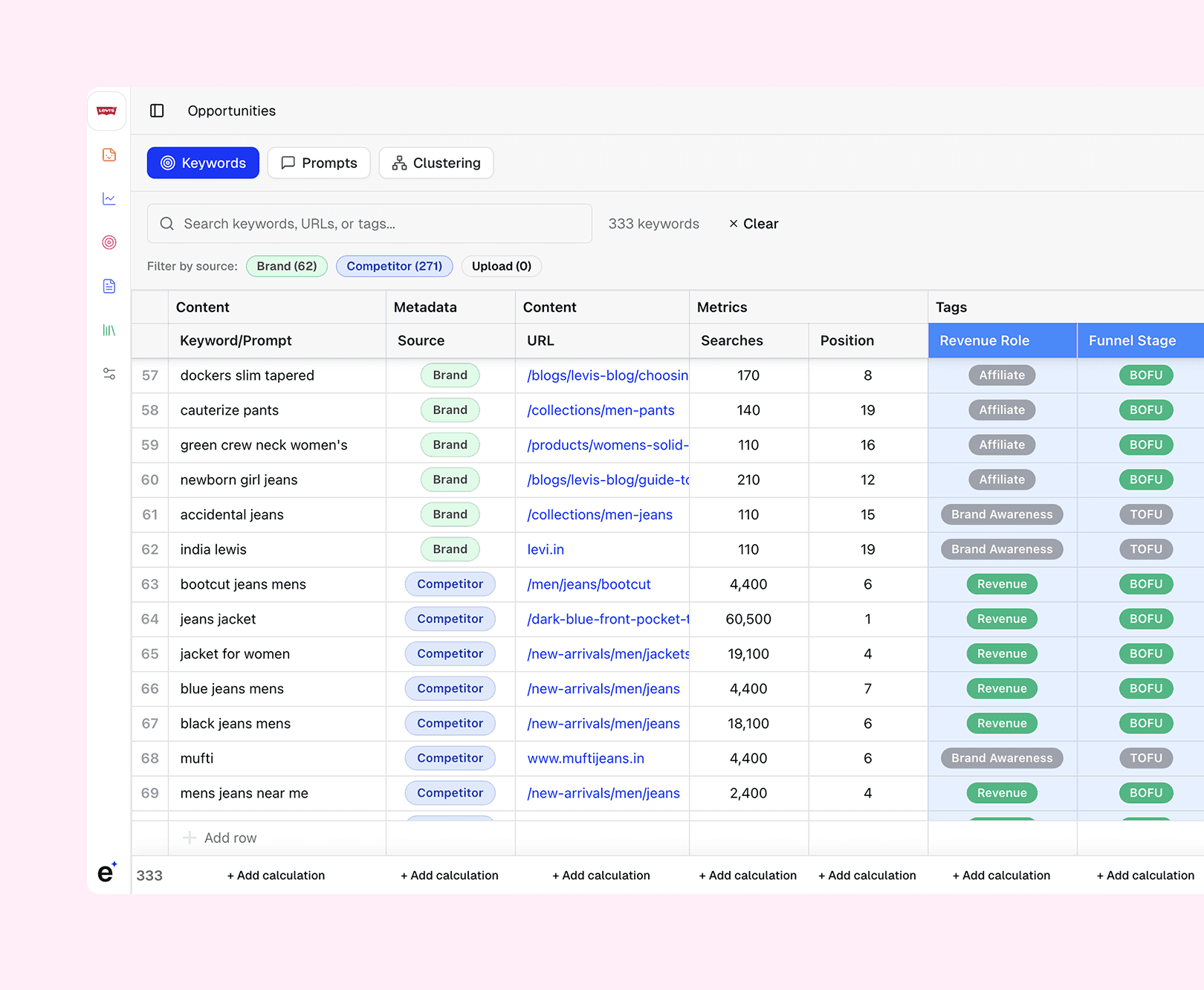Open the green library sidebar icon
The image size is (1204, 990).
(109, 330)
